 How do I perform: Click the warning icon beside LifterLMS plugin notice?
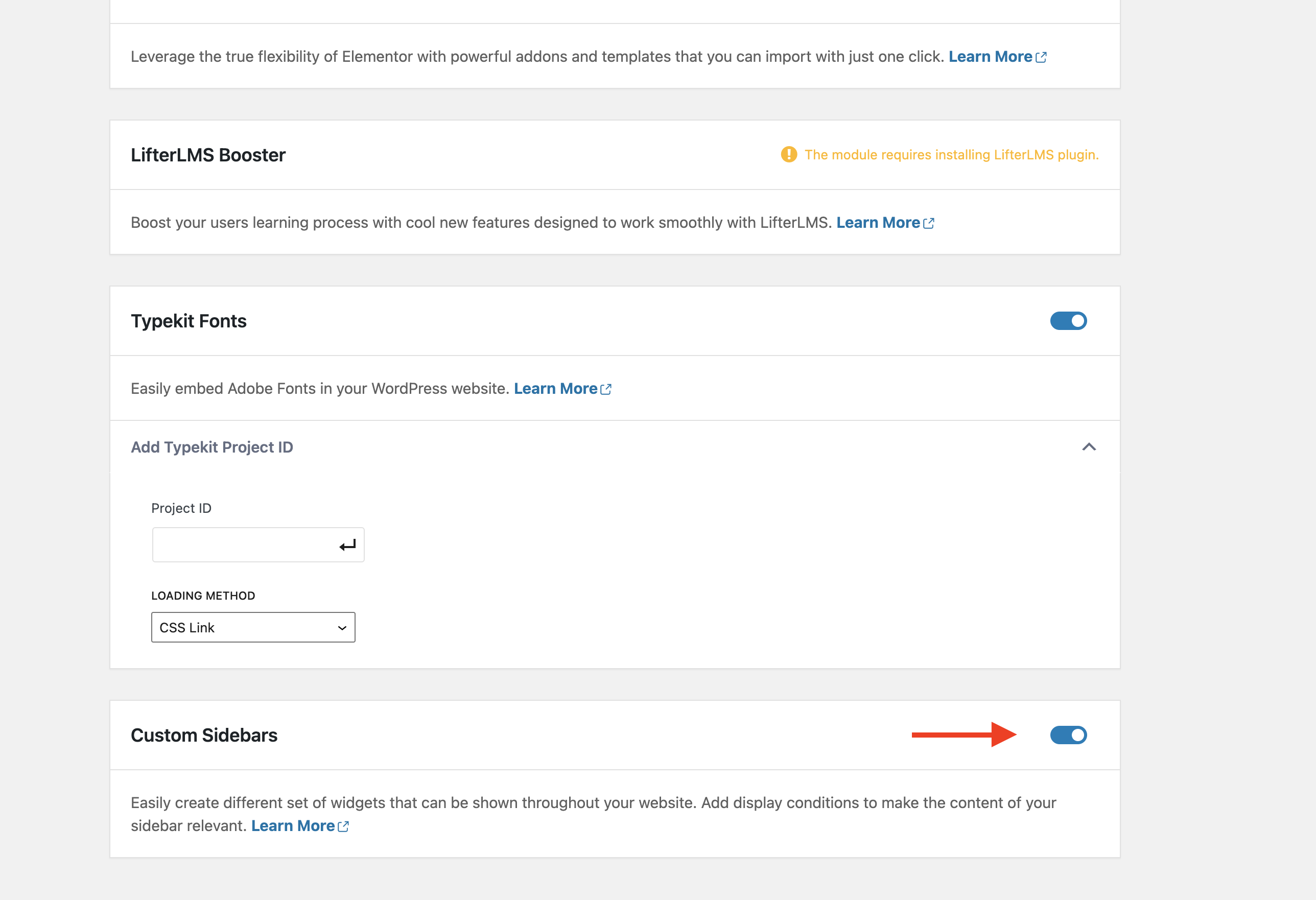pyautogui.click(x=790, y=154)
